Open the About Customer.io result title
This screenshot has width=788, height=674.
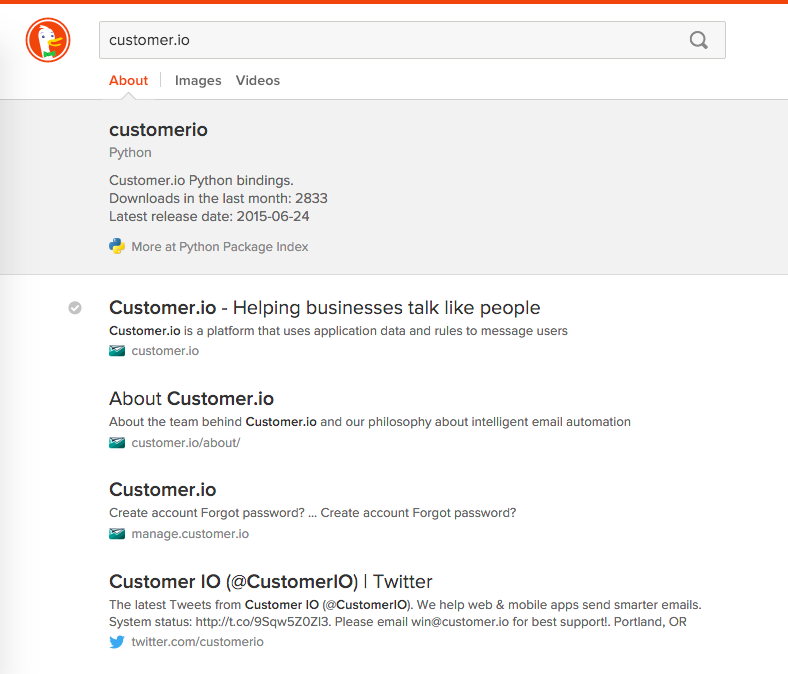(191, 399)
